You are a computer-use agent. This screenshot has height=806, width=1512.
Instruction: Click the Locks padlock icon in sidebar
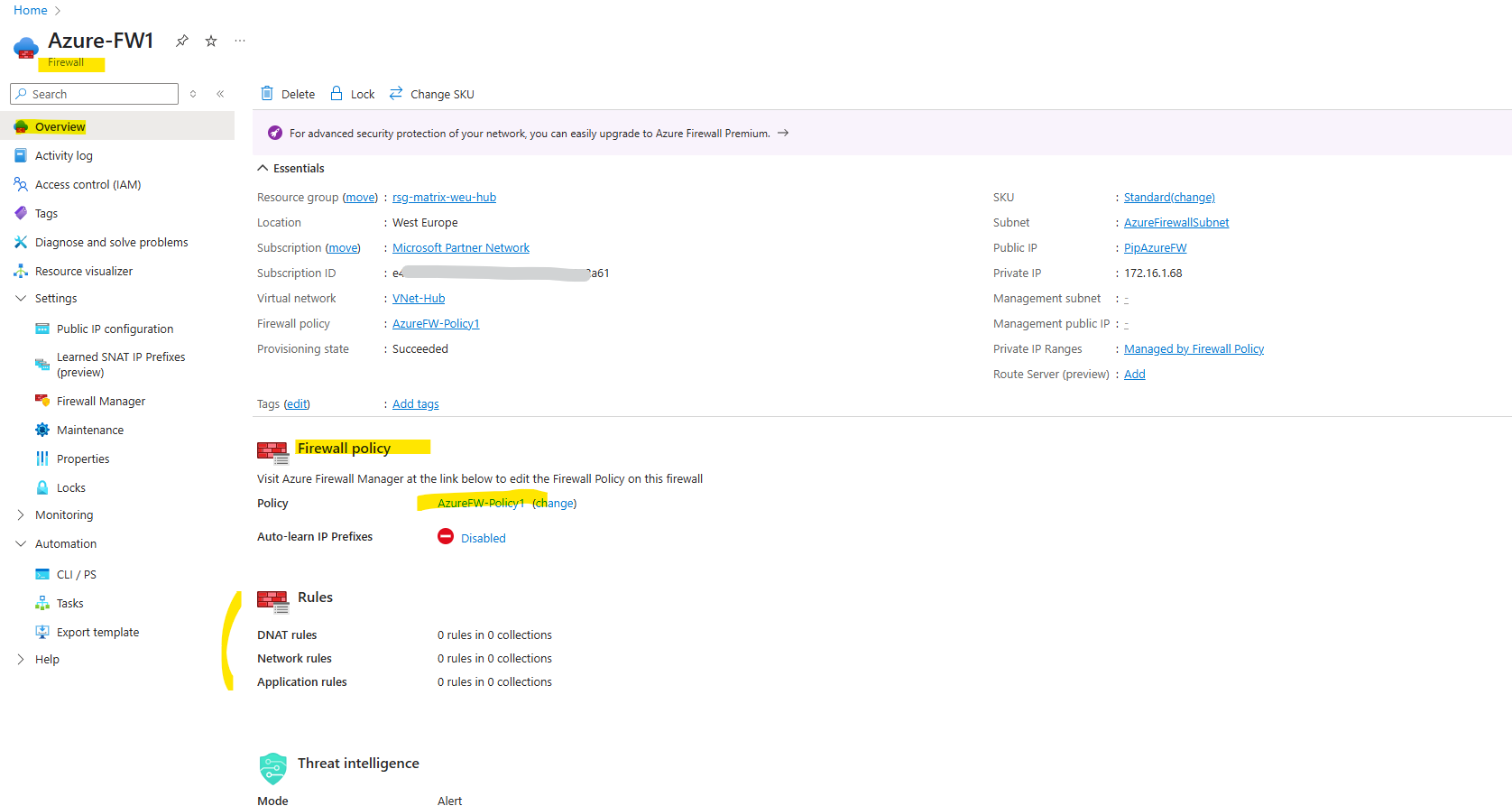point(42,487)
